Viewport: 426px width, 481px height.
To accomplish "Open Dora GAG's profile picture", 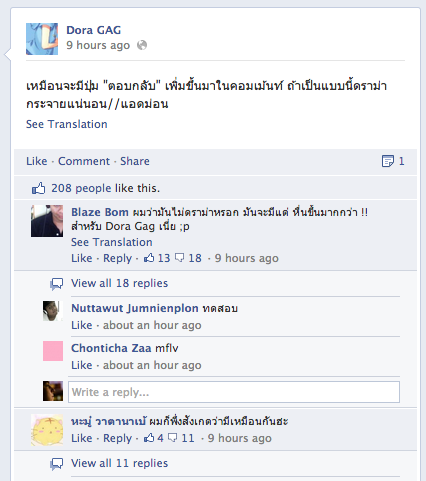I will [42, 39].
